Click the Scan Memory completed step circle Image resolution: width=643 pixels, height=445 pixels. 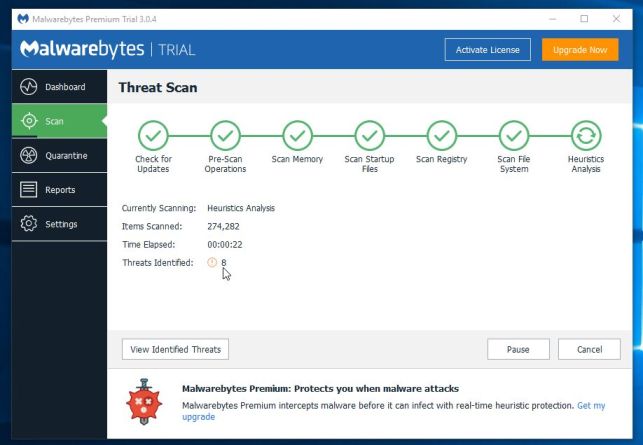tap(297, 135)
